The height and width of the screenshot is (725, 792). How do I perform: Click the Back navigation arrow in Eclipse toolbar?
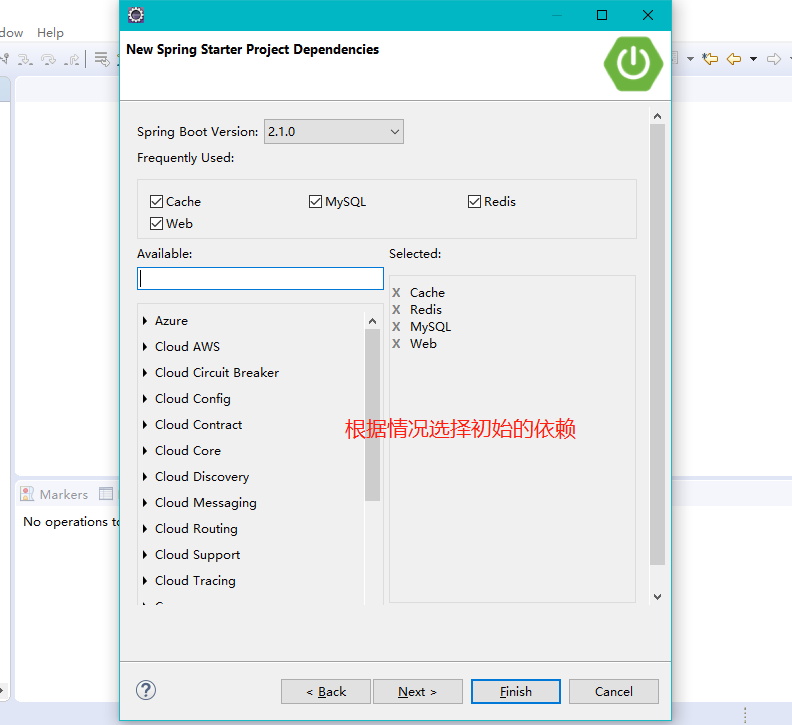(x=734, y=59)
